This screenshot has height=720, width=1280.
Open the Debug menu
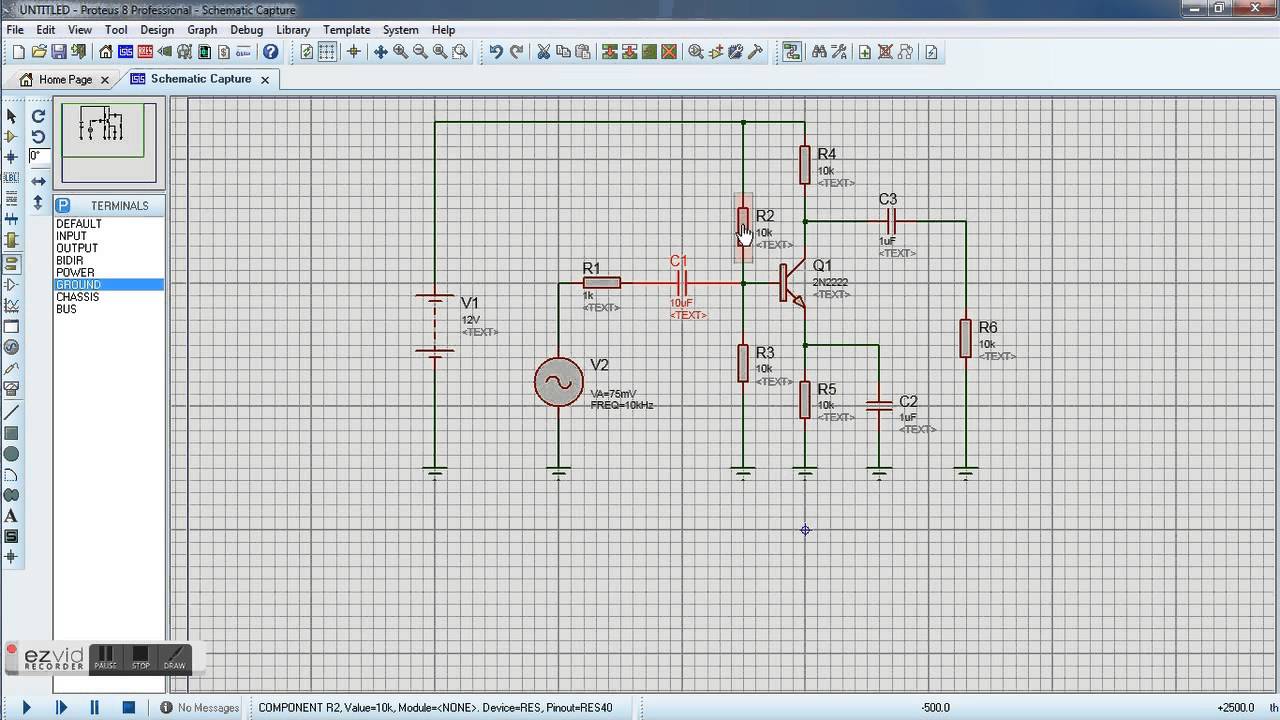coord(247,30)
